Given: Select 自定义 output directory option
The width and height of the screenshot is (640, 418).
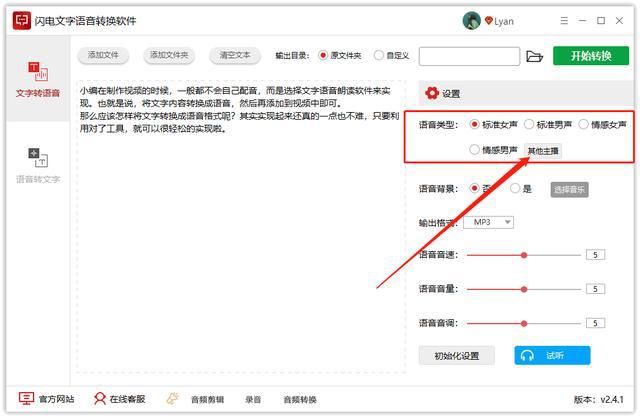Looking at the screenshot, I should point(391,55).
